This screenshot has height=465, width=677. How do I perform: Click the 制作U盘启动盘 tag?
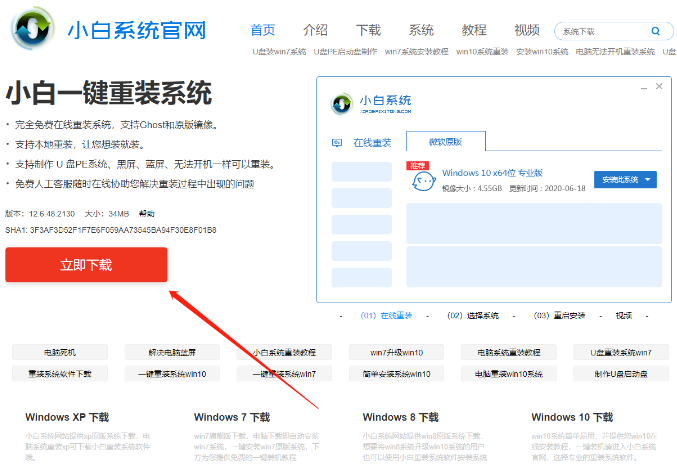(621, 373)
